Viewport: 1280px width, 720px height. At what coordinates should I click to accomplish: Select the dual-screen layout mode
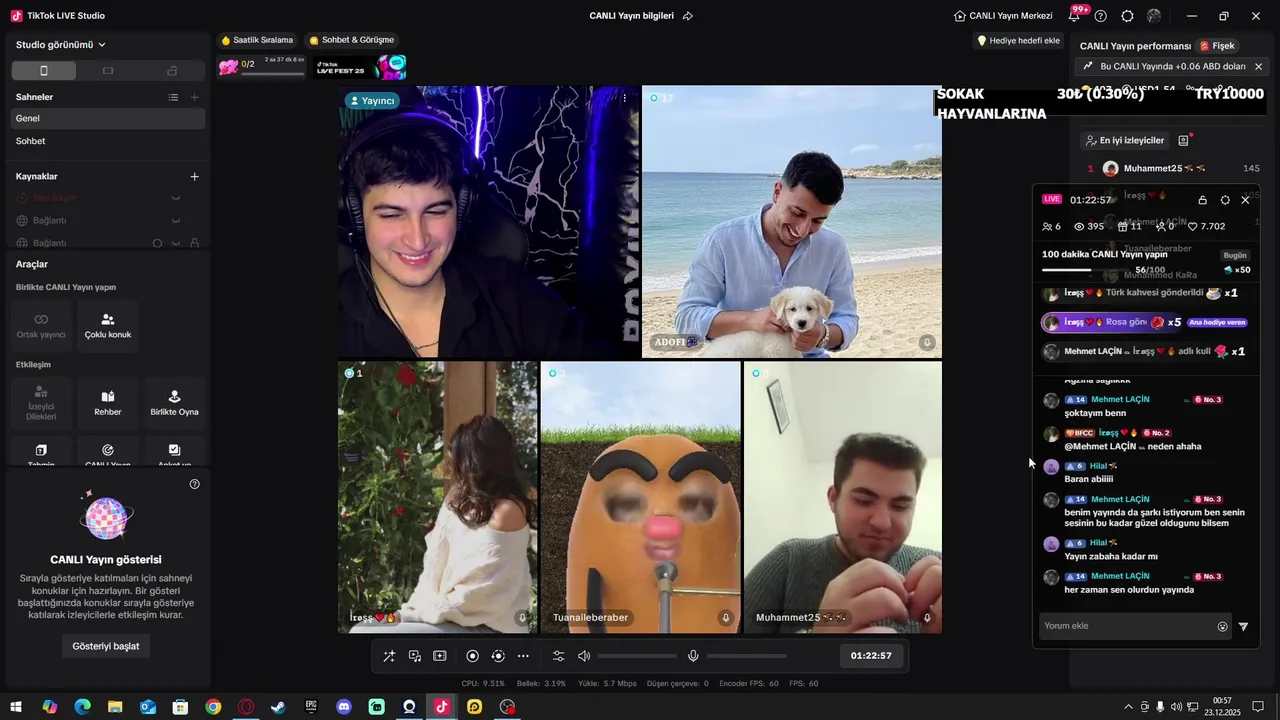pos(172,71)
